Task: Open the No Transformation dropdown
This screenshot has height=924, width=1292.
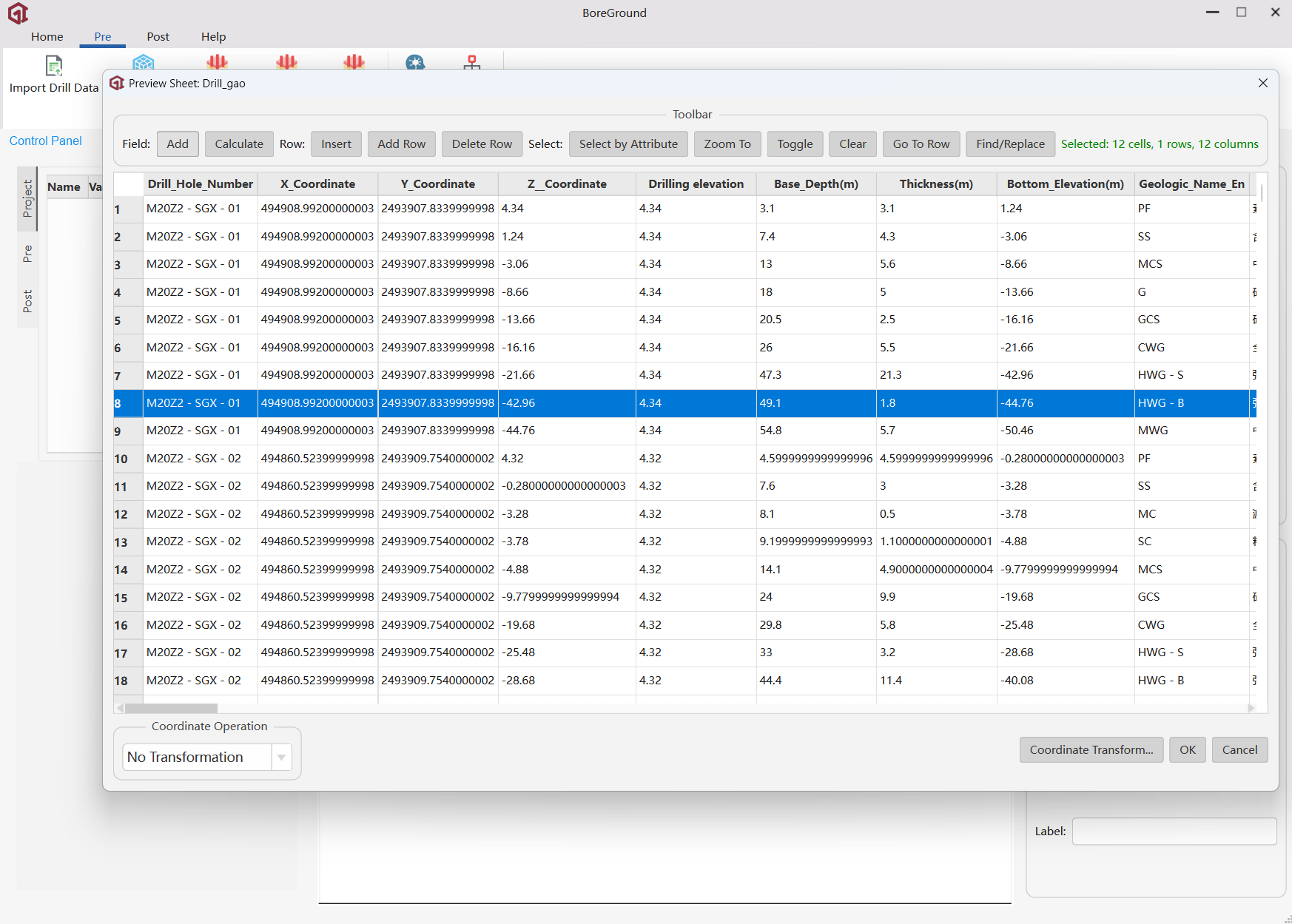Action: click(198, 757)
